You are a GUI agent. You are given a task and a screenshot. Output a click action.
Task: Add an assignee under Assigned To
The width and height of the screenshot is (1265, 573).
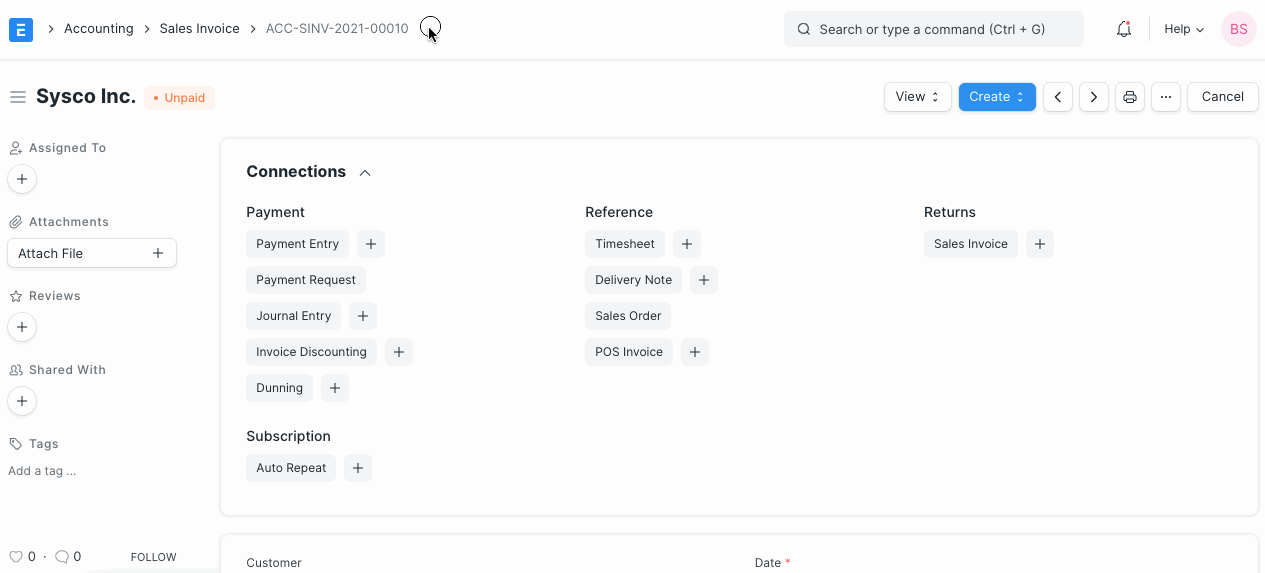pyautogui.click(x=22, y=179)
